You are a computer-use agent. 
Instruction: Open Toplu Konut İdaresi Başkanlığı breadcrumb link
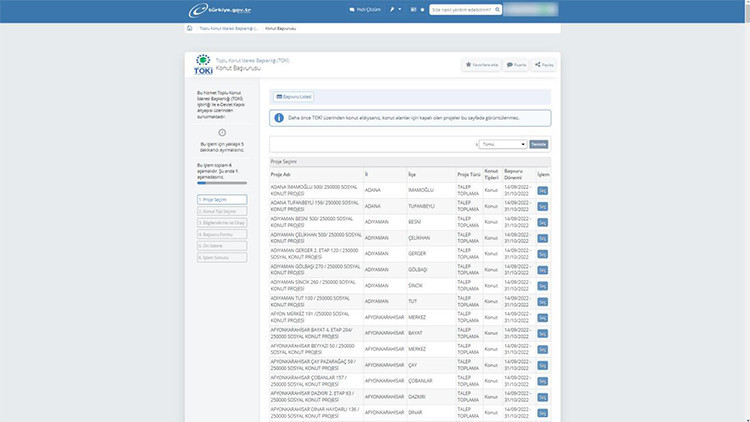(228, 28)
